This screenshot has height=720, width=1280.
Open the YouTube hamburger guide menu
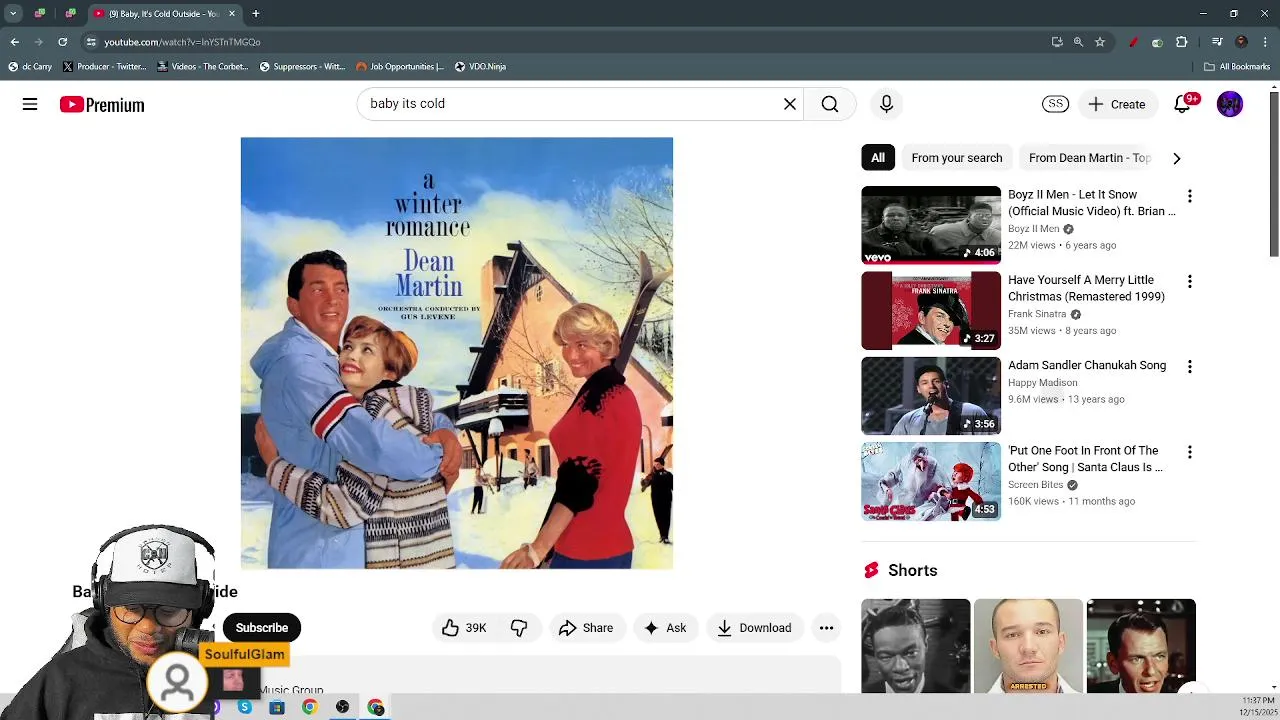point(30,104)
